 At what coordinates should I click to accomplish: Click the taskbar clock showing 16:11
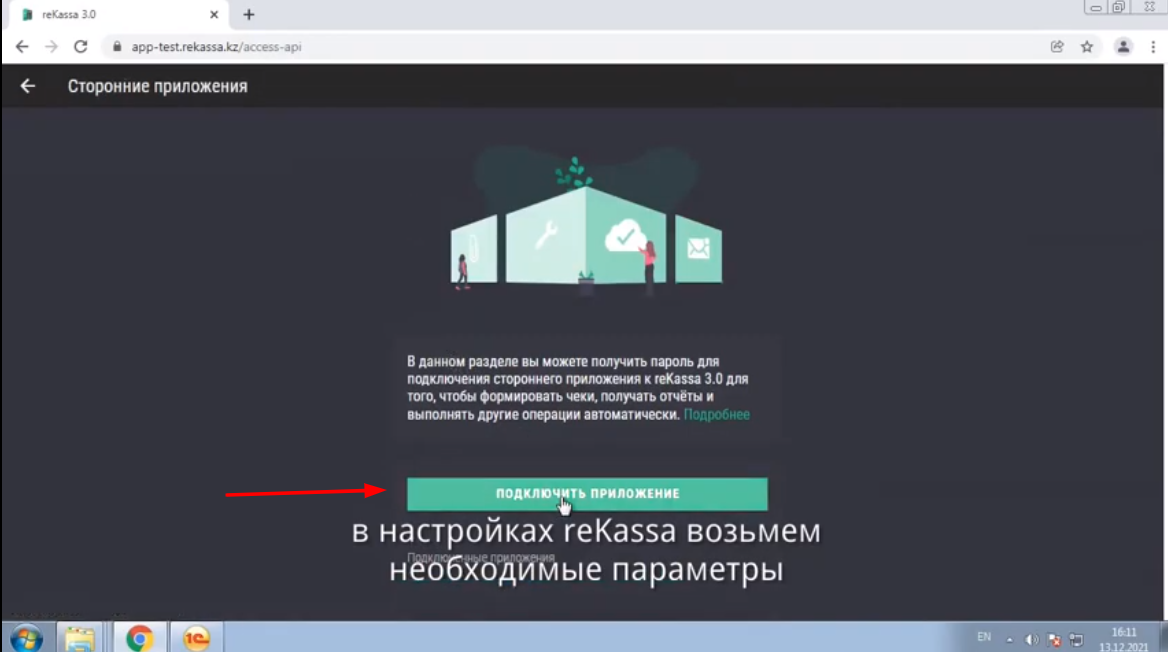(1123, 639)
